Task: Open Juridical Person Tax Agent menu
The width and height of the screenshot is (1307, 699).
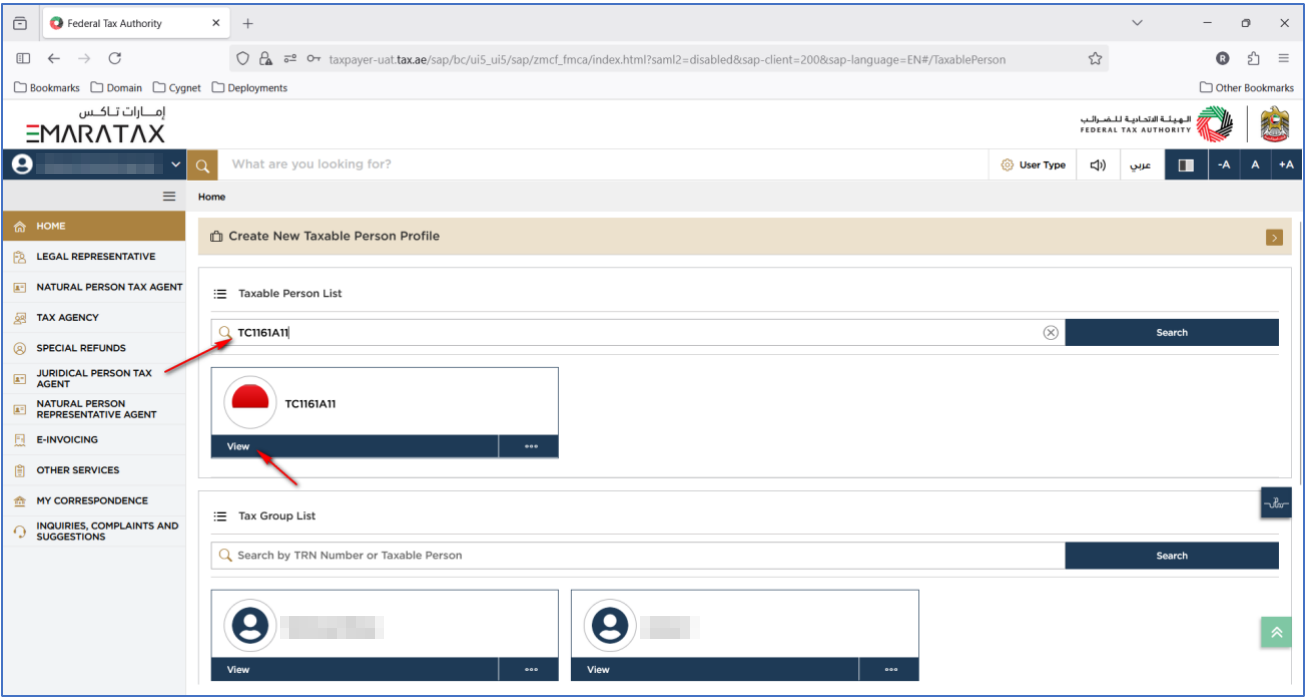Action: pyautogui.click(x=94, y=378)
